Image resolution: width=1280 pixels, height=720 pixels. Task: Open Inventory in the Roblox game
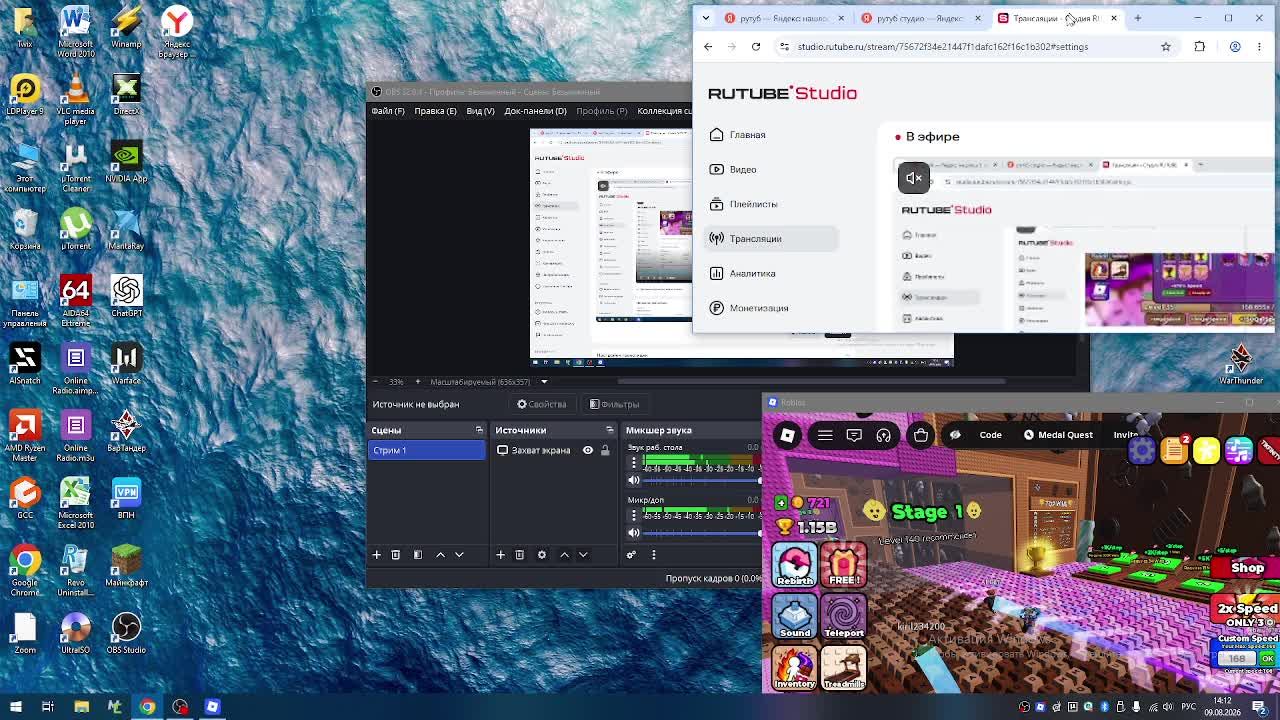click(x=795, y=668)
